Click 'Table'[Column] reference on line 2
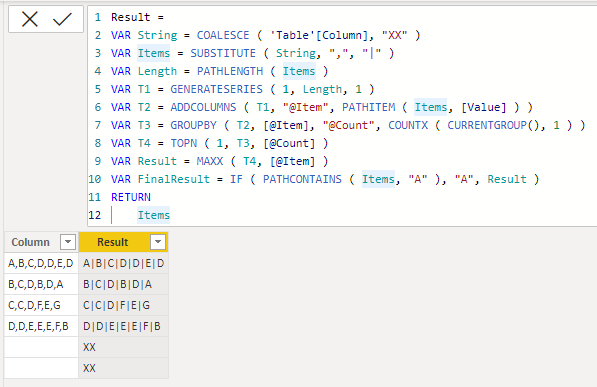The height and width of the screenshot is (387, 597). pos(319,35)
